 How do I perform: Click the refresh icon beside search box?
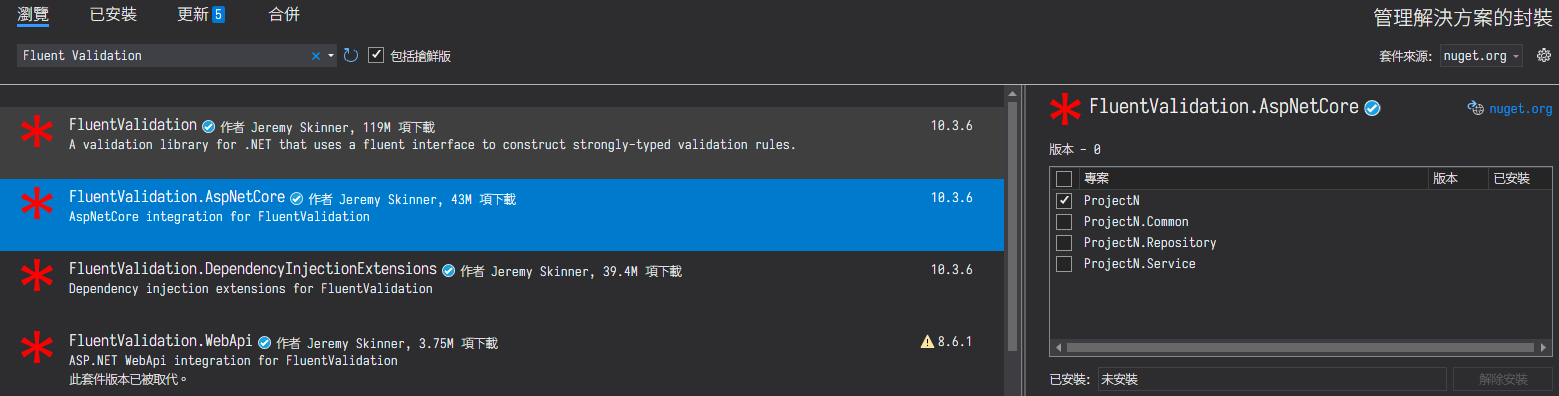pyautogui.click(x=351, y=56)
